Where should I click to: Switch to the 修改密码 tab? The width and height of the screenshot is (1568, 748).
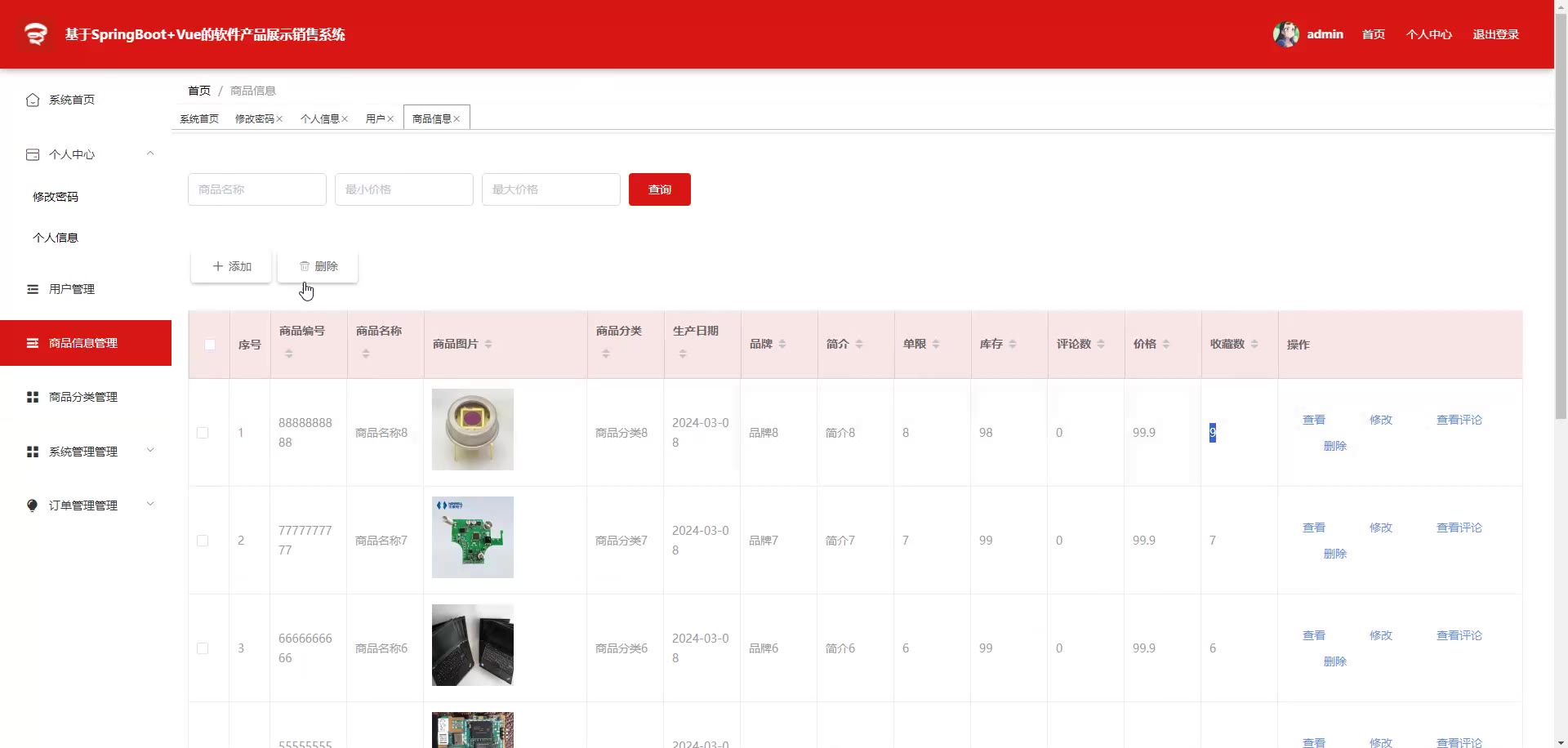click(x=255, y=119)
